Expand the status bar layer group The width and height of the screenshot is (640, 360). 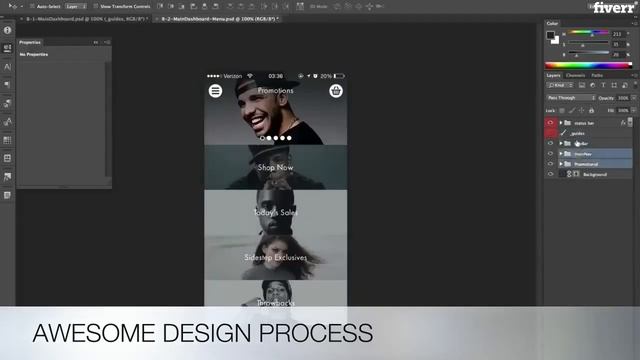click(x=561, y=122)
